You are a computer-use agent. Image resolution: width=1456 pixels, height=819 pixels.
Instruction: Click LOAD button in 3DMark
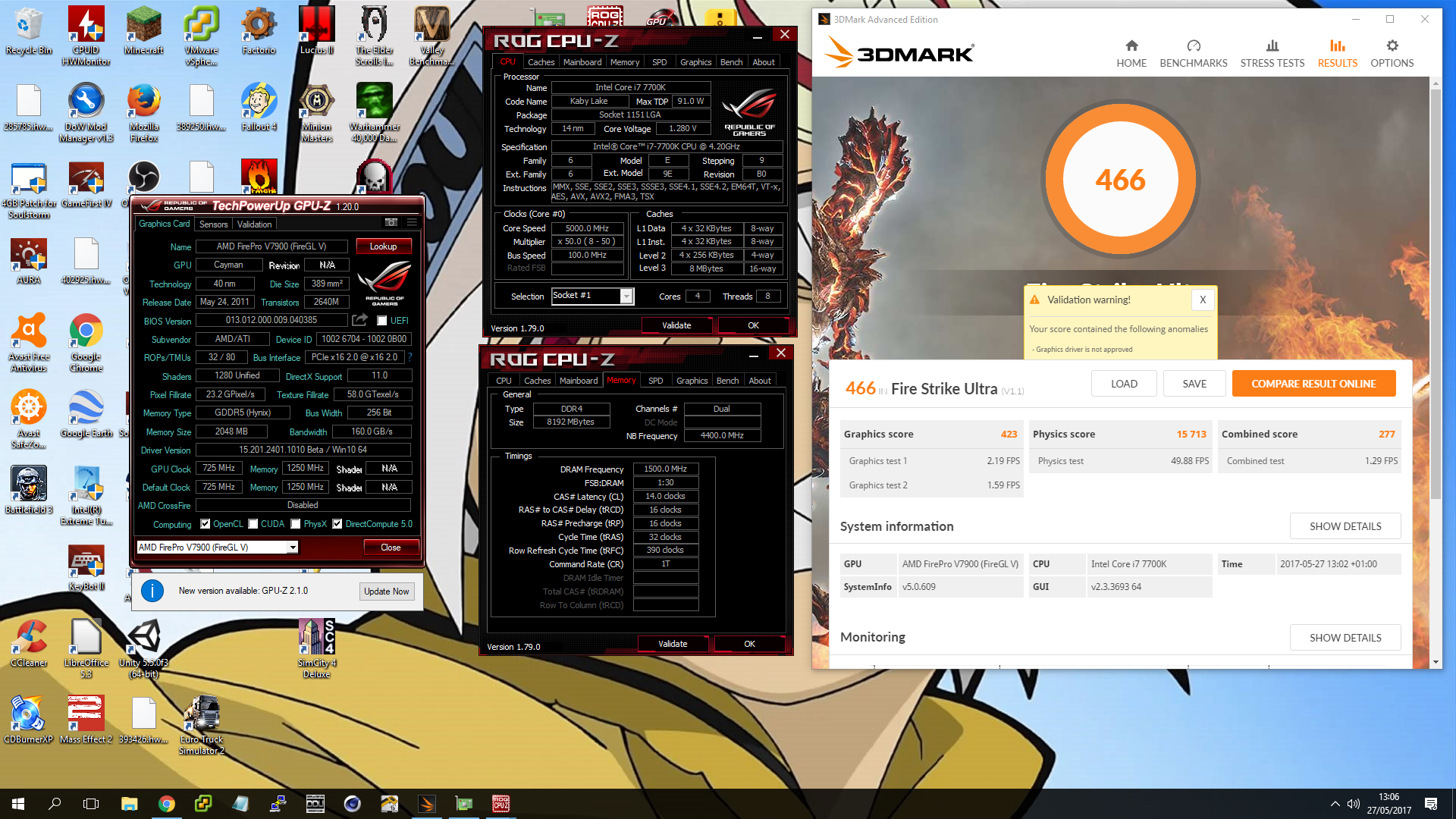click(x=1124, y=384)
